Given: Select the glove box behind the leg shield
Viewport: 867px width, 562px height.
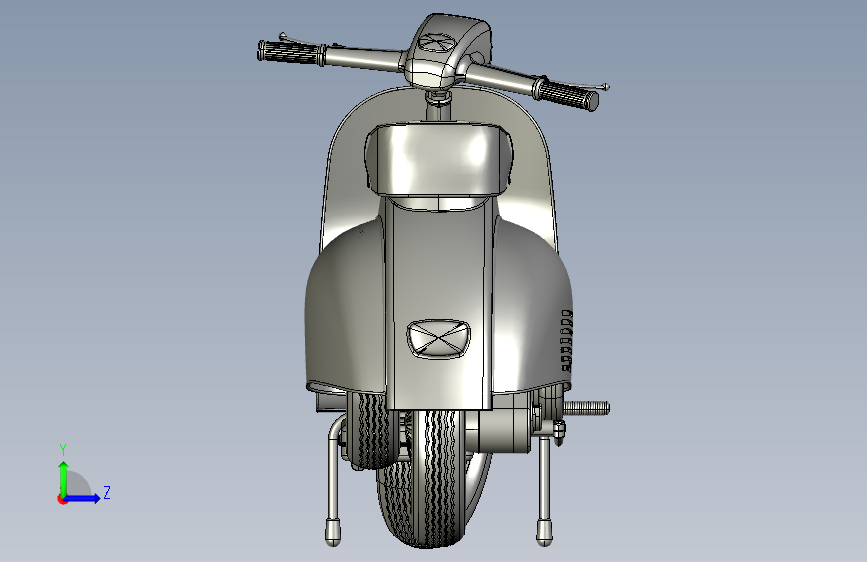Looking at the screenshot, I should (438, 159).
